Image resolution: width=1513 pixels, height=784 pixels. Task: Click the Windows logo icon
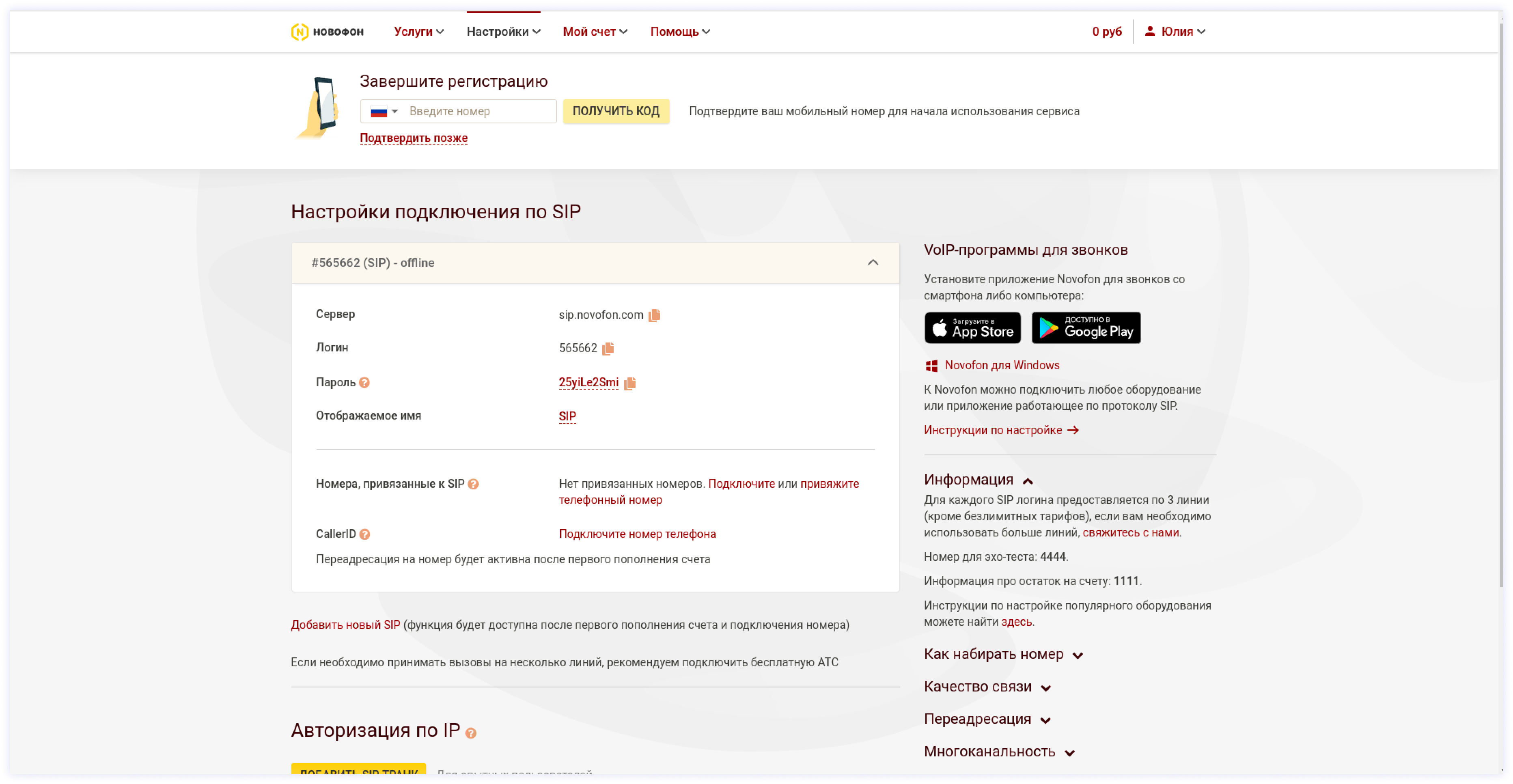click(931, 366)
